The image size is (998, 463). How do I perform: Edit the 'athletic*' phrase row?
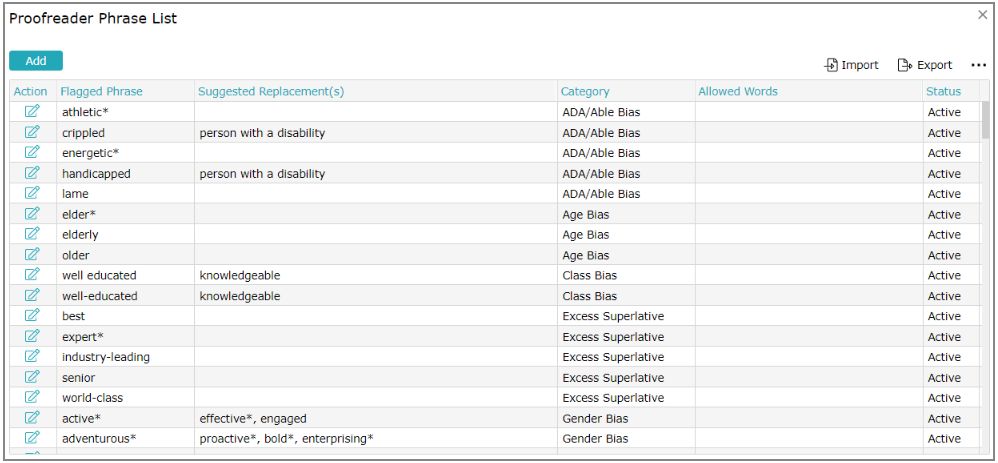pyautogui.click(x=32, y=111)
